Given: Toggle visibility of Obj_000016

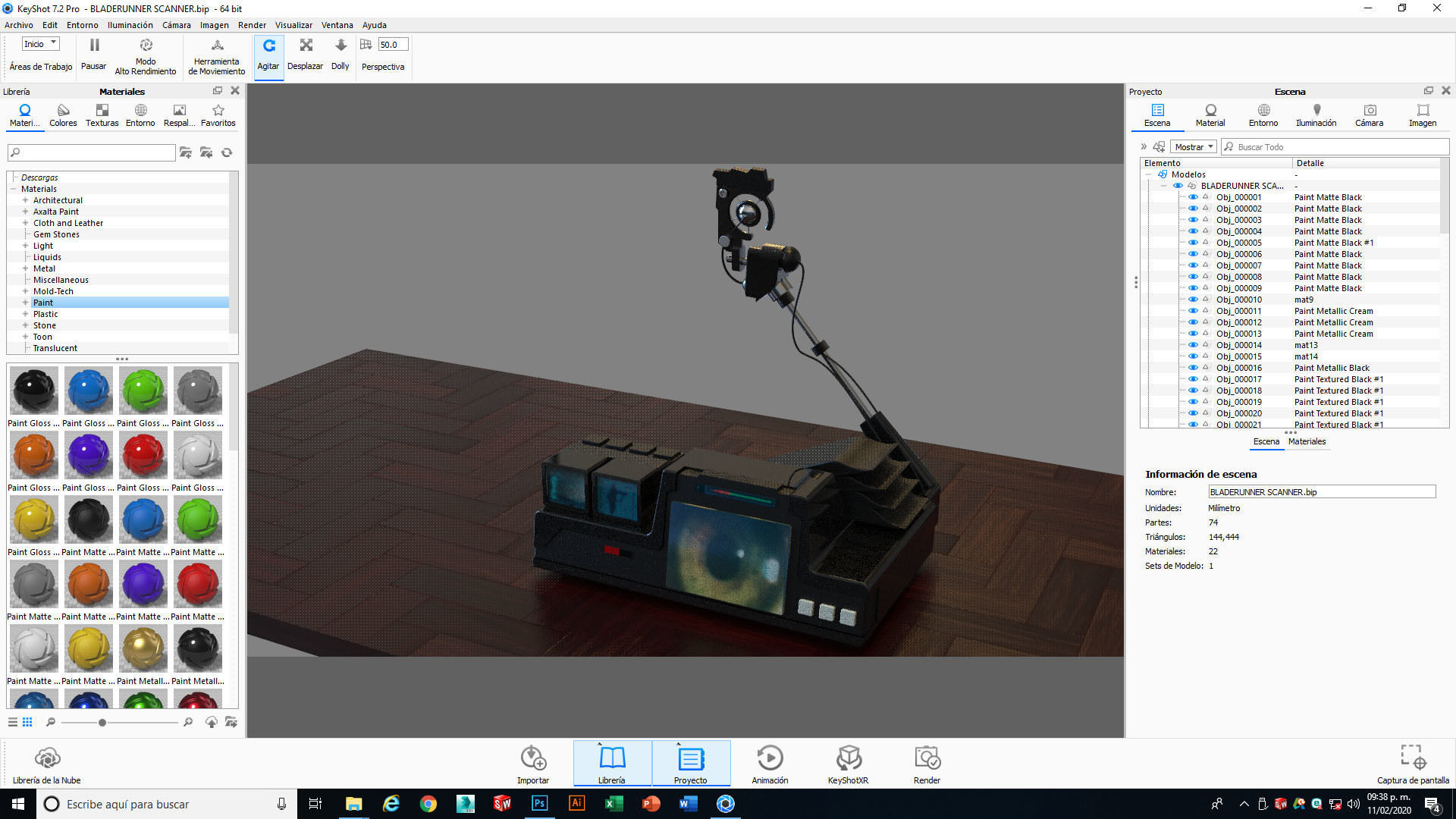Looking at the screenshot, I should pyautogui.click(x=1193, y=368).
